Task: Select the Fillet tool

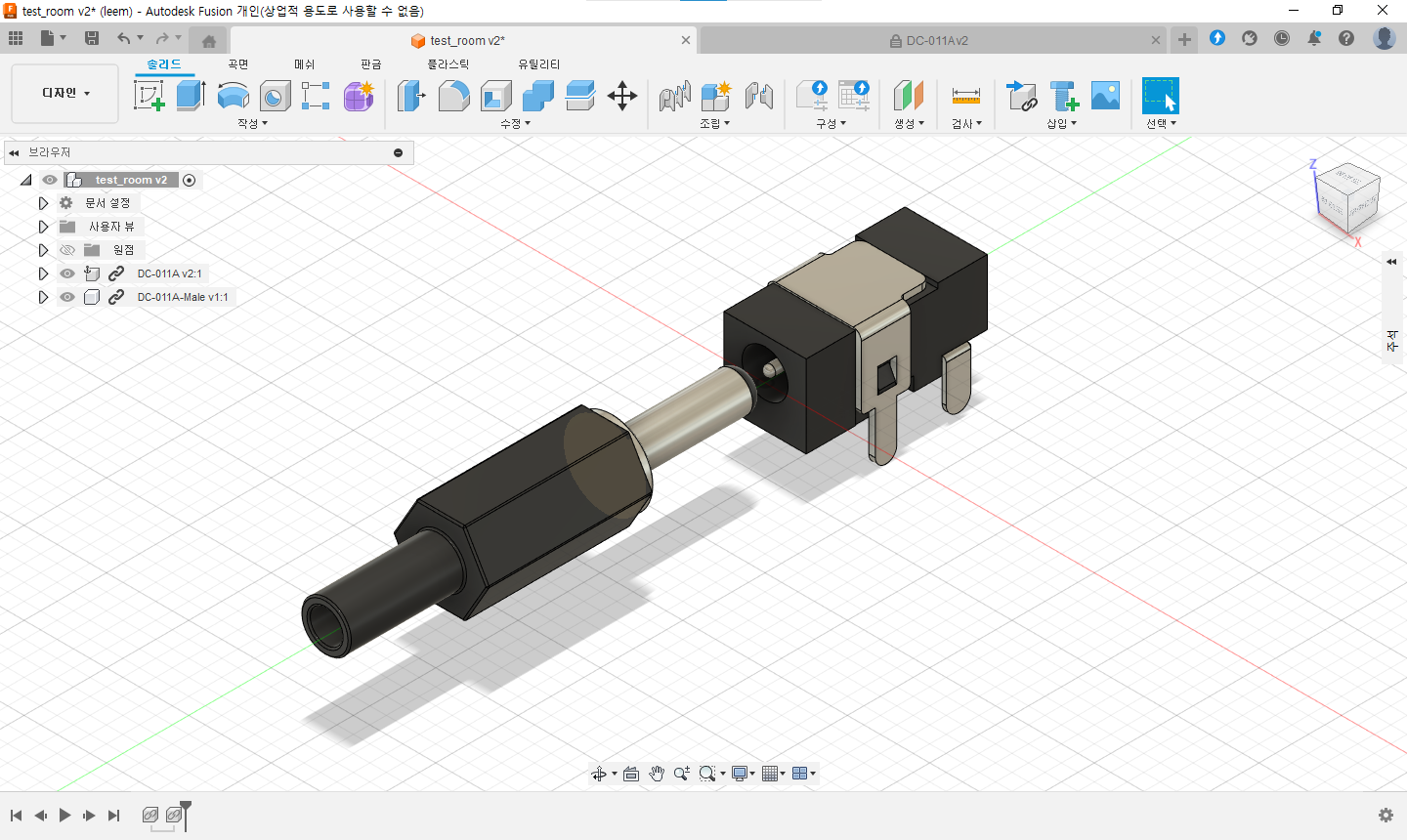Action: [453, 96]
